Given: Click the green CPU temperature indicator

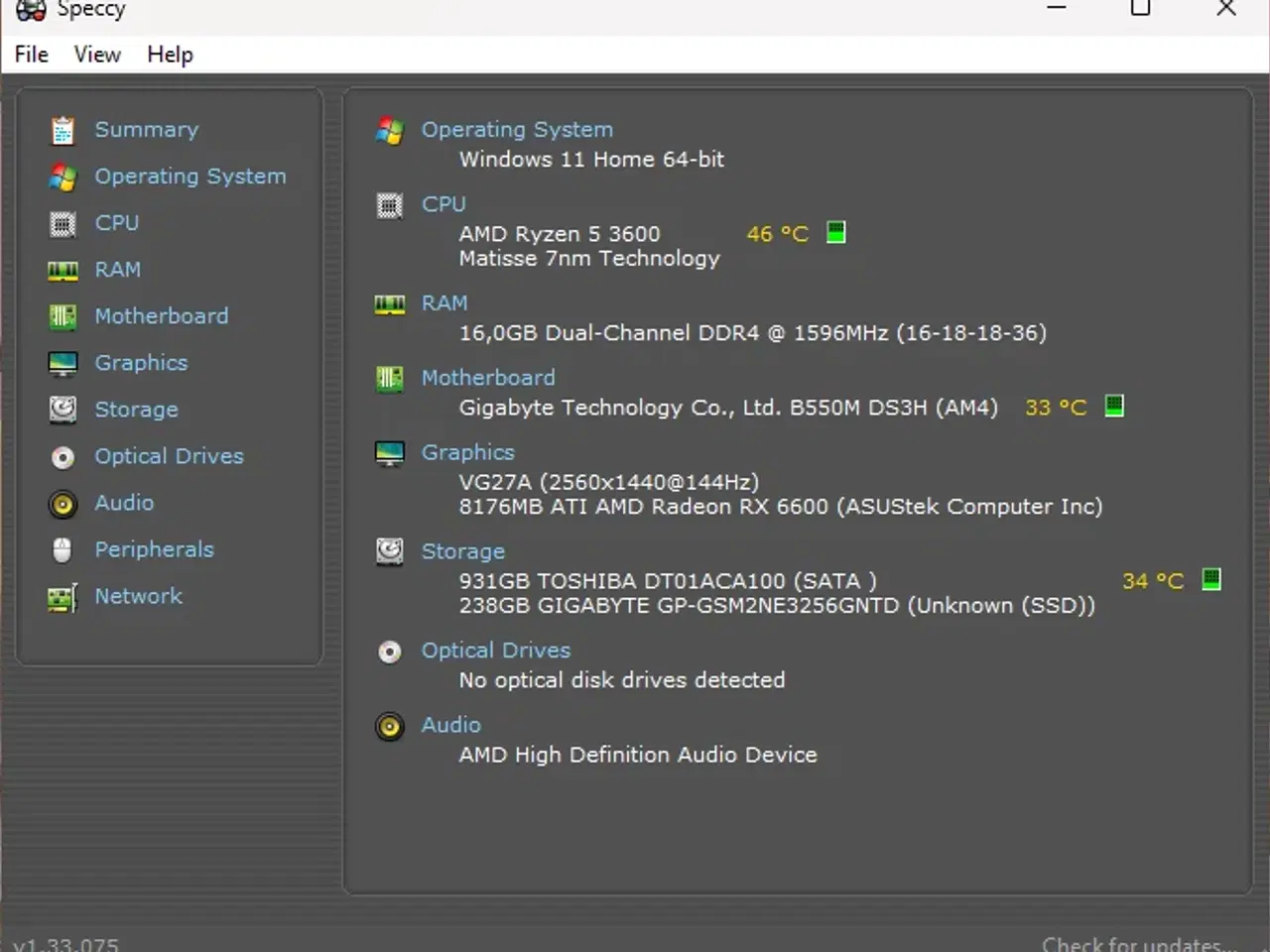Looking at the screenshot, I should [836, 233].
